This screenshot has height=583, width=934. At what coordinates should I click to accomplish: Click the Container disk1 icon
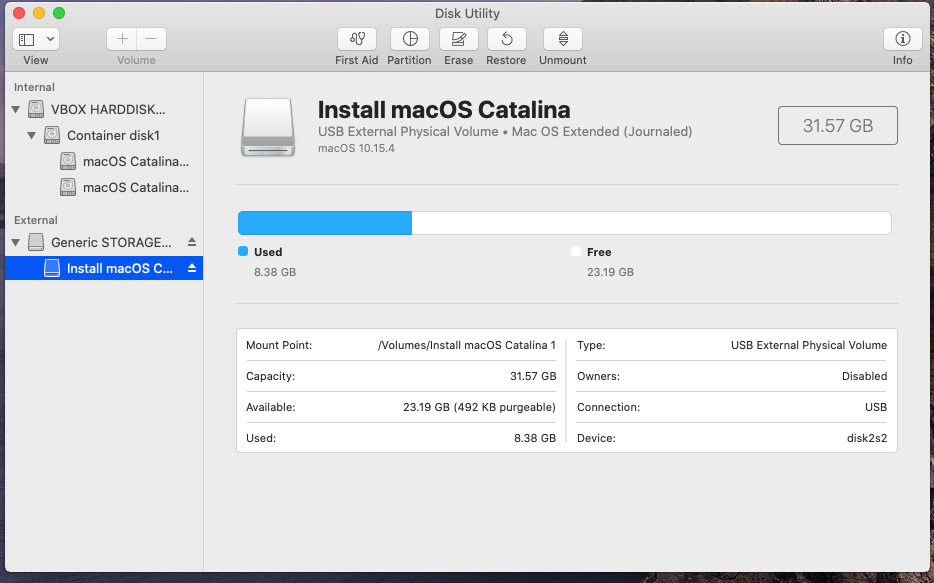[52, 135]
